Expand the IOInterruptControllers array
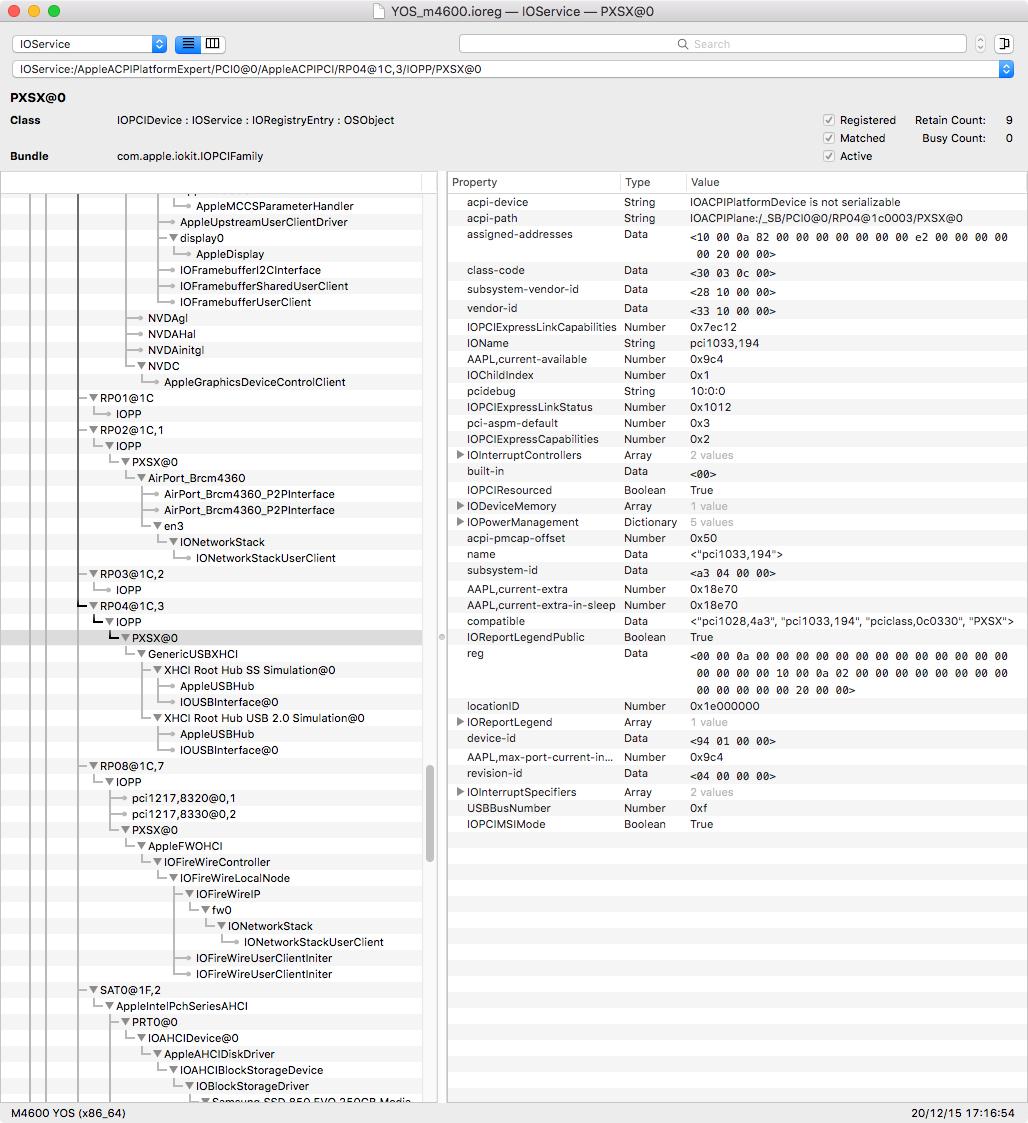This screenshot has height=1123, width=1028. (460, 455)
